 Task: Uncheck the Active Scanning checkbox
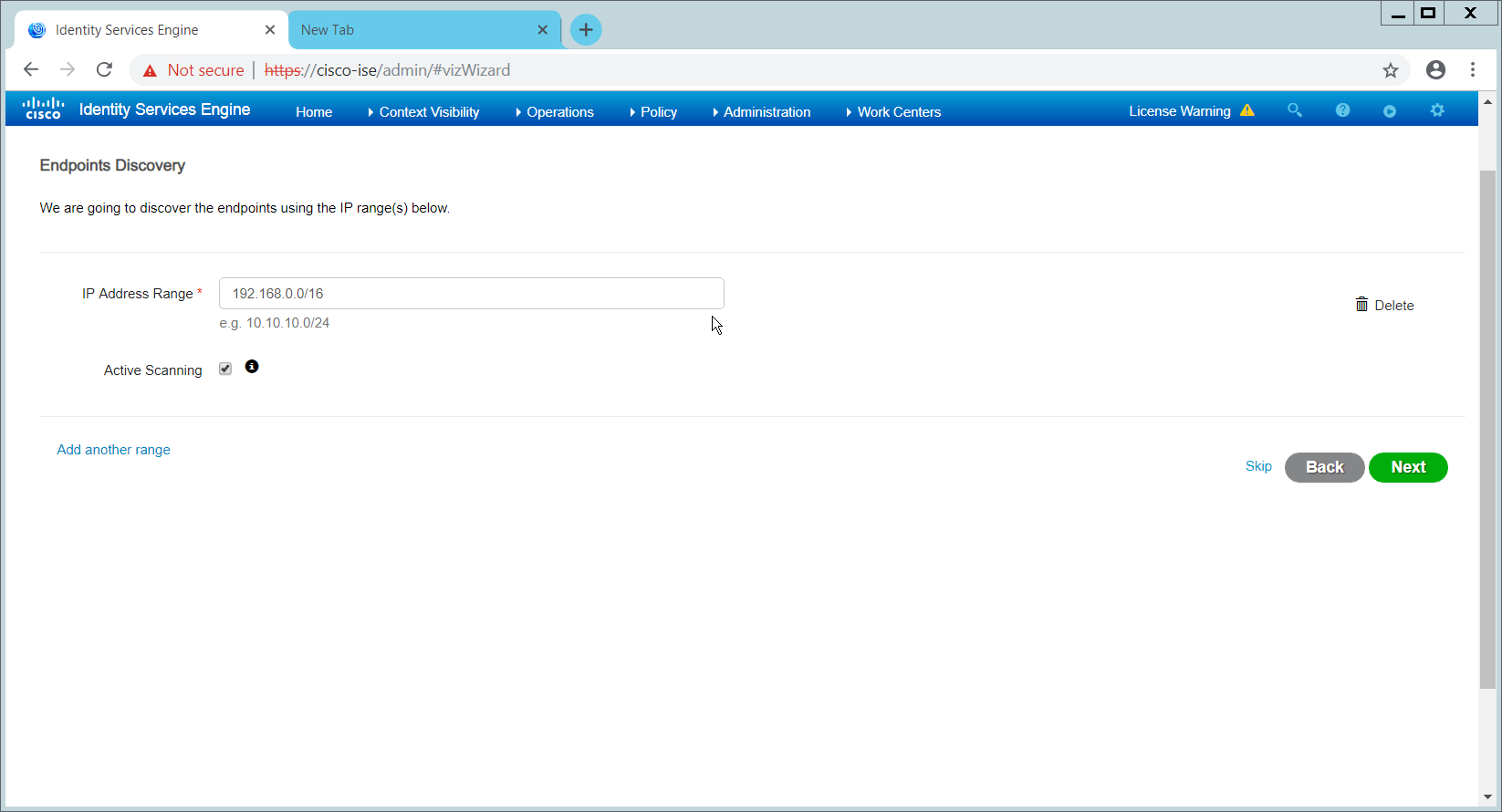tap(225, 369)
